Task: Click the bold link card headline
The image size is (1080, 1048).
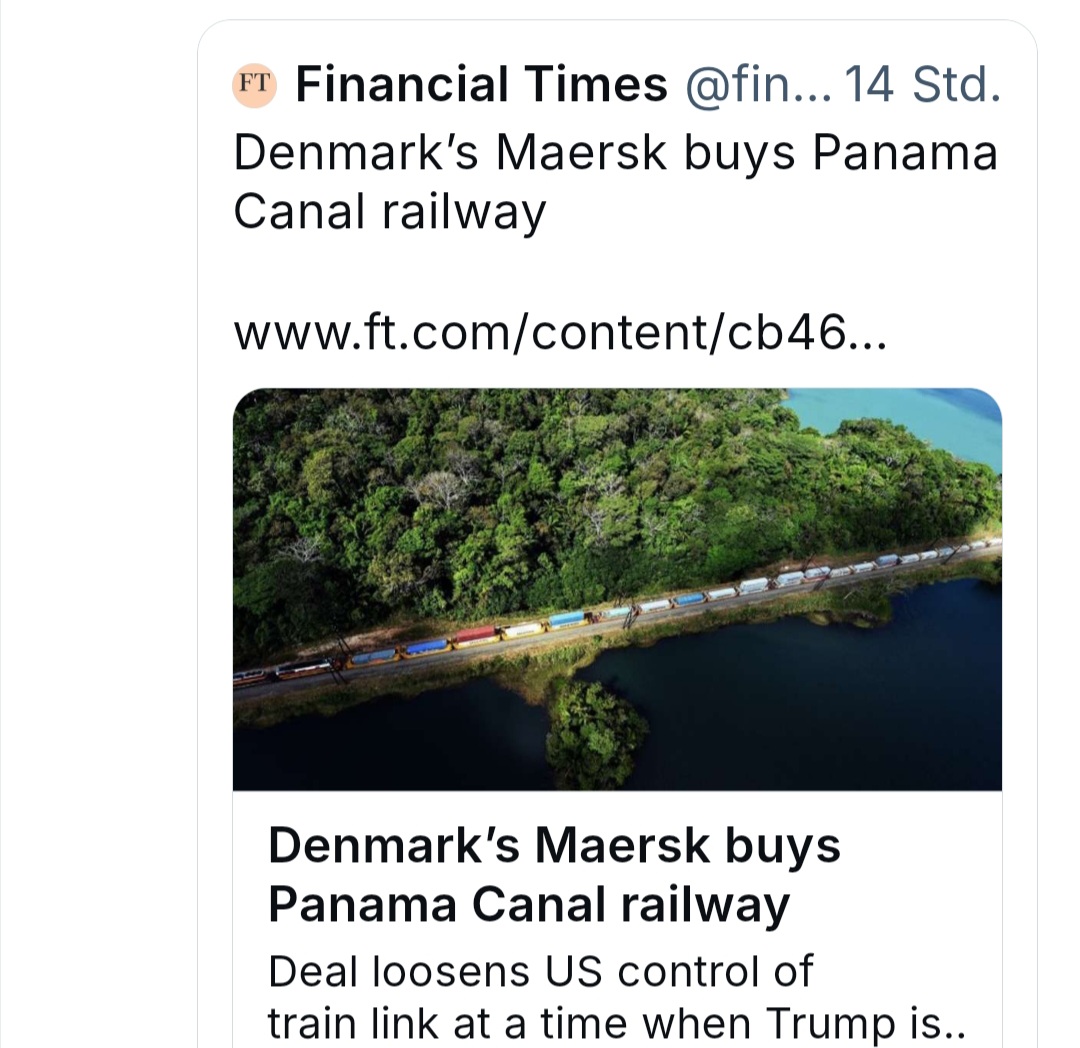Action: point(554,874)
